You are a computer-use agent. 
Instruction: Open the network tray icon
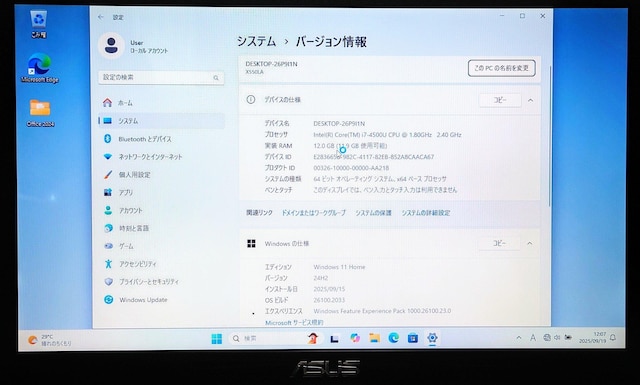547,338
